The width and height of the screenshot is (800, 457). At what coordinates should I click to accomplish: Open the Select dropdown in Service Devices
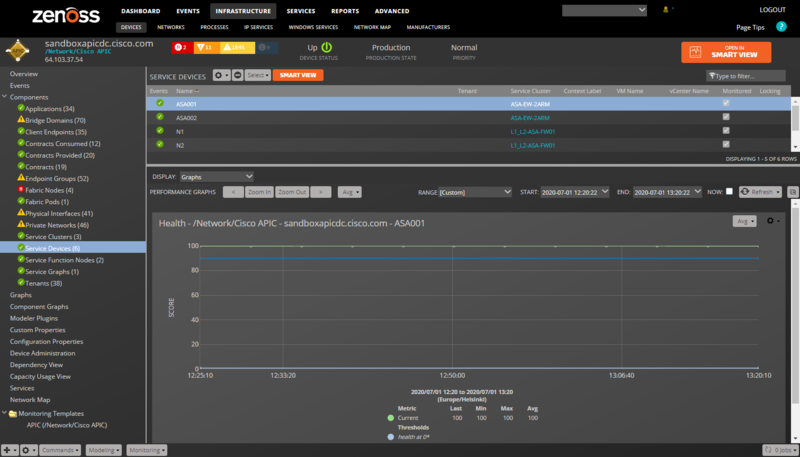coord(258,75)
